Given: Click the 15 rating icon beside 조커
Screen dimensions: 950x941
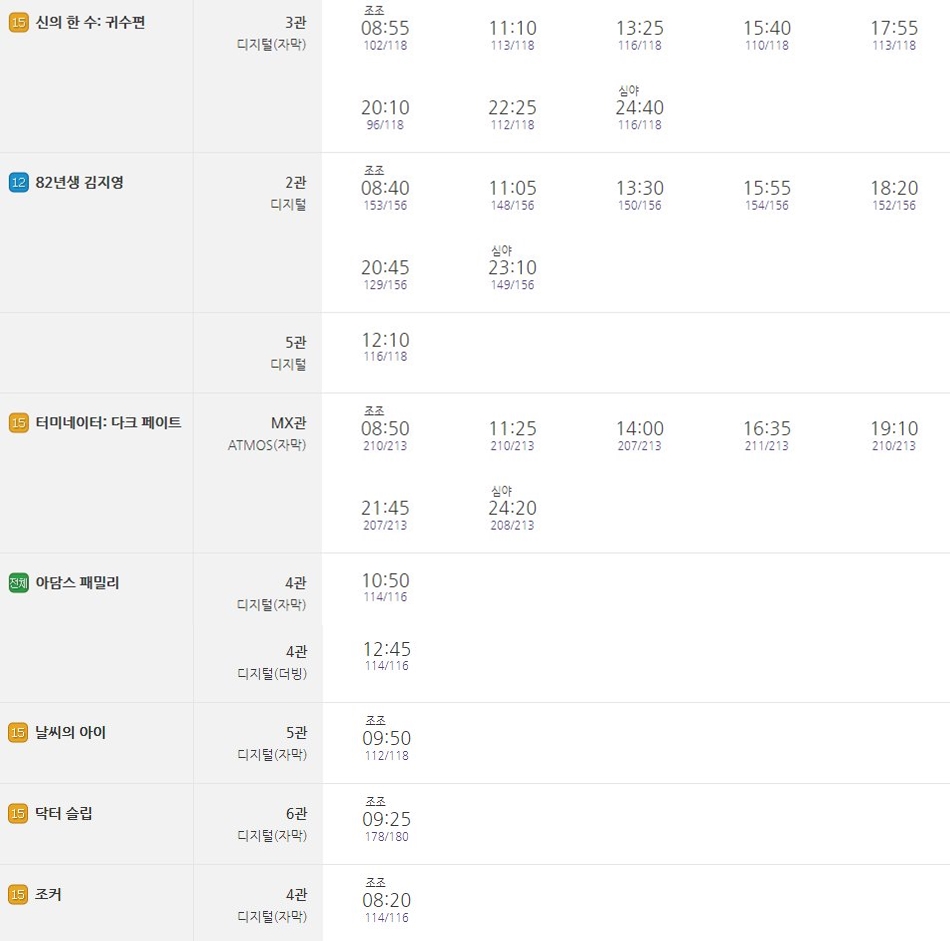Looking at the screenshot, I should 18,894.
